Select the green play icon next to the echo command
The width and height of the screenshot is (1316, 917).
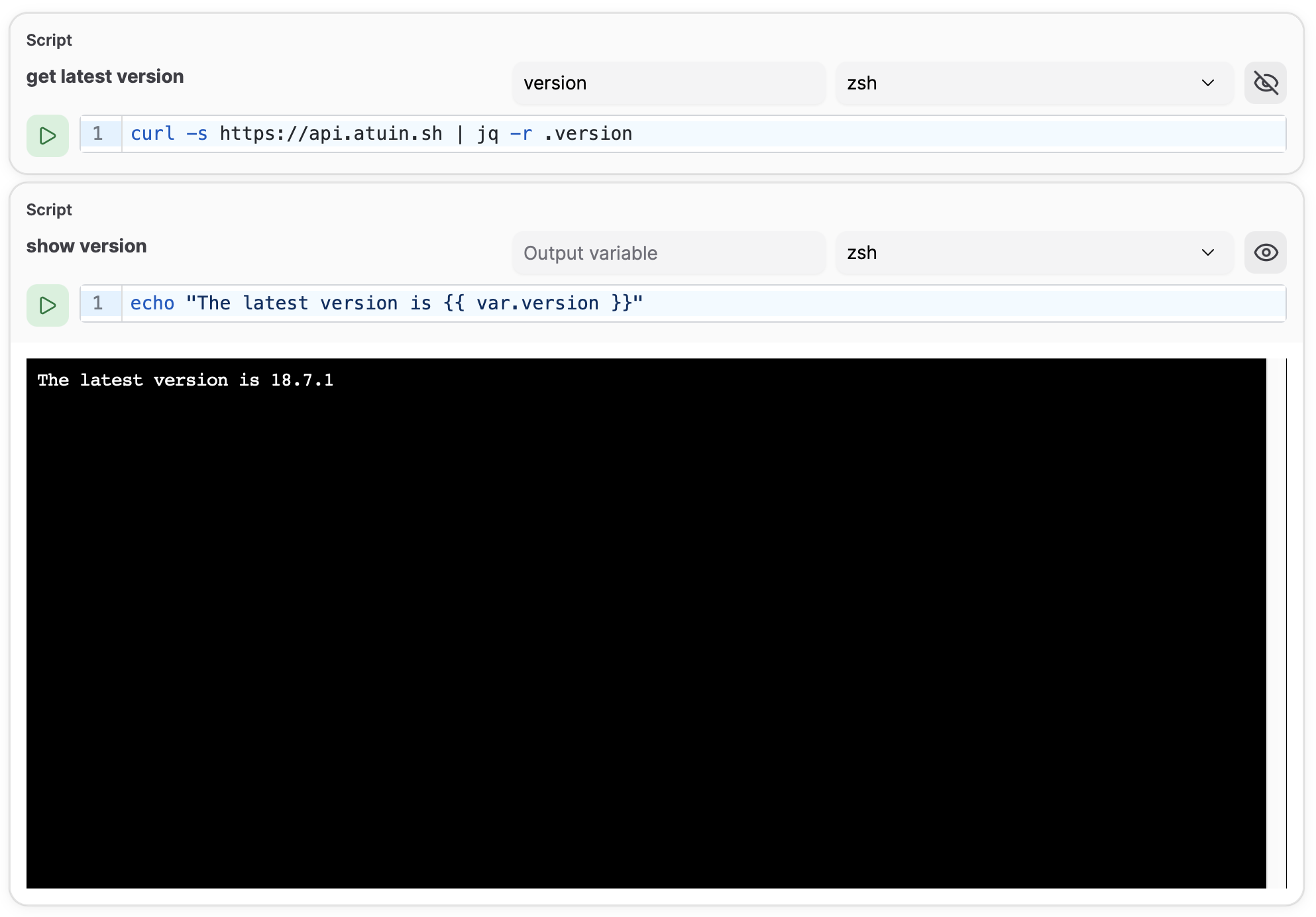click(47, 305)
